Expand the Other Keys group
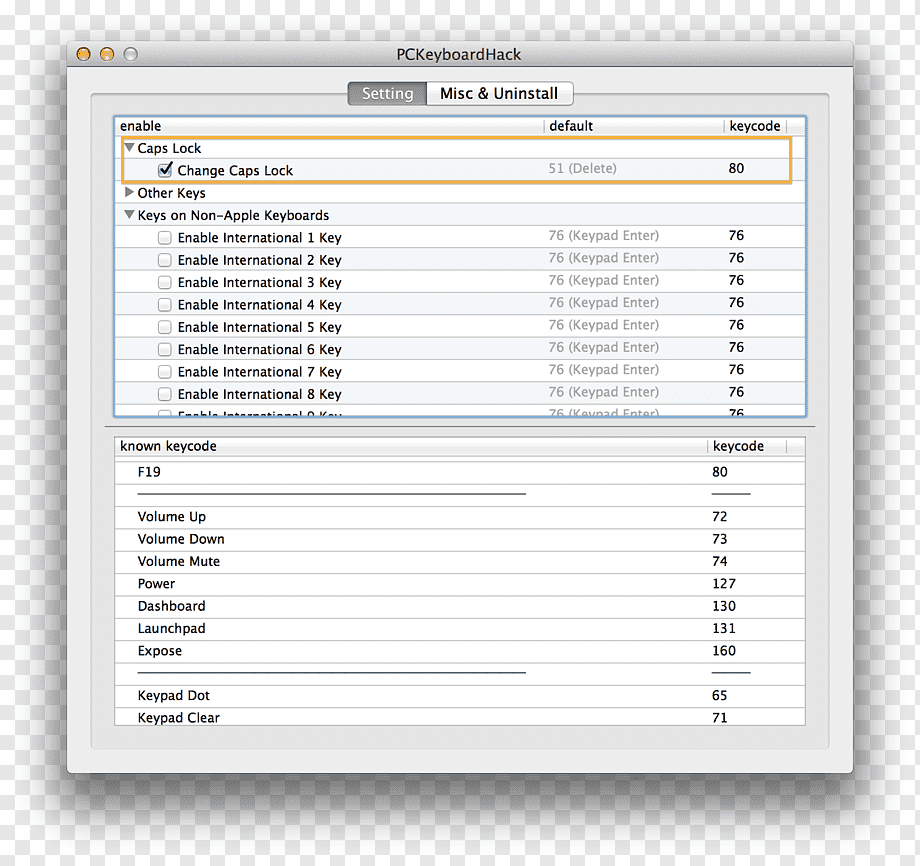The width and height of the screenshot is (920, 866). pos(130,192)
